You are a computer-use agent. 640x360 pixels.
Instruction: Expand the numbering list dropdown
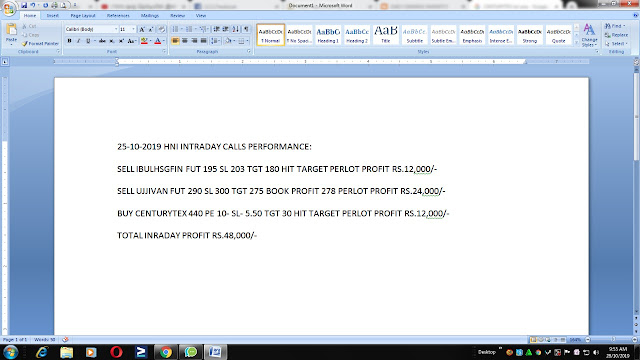pos(196,29)
